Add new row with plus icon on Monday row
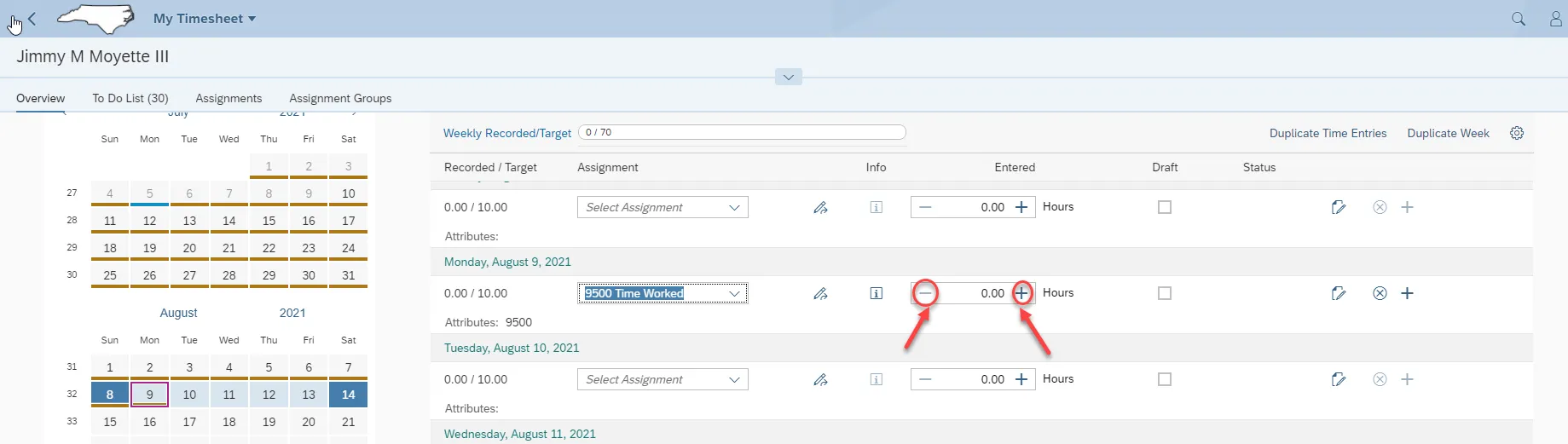The height and width of the screenshot is (444, 1568). (x=1407, y=293)
